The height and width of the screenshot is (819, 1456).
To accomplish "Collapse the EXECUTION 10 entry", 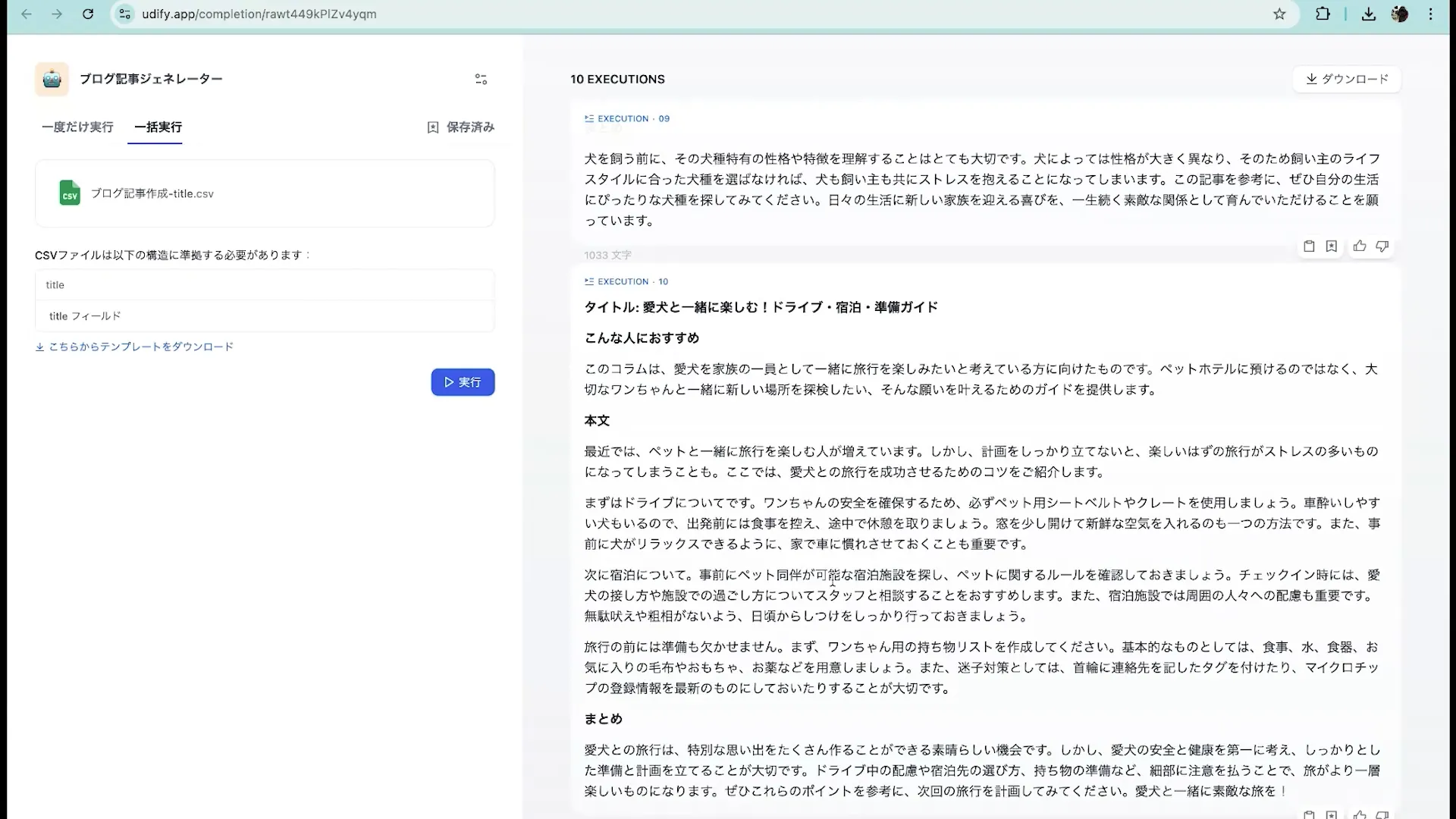I will coord(588,281).
